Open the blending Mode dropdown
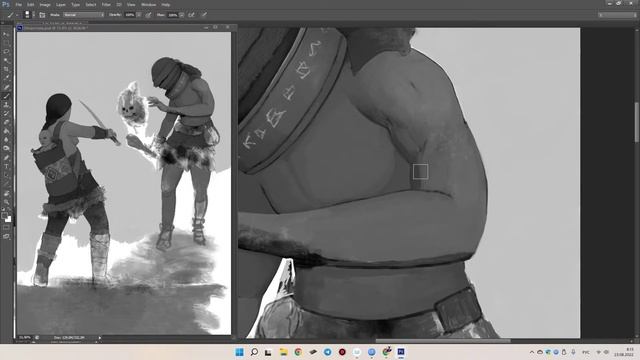This screenshot has height=360, width=640. click(x=84, y=15)
